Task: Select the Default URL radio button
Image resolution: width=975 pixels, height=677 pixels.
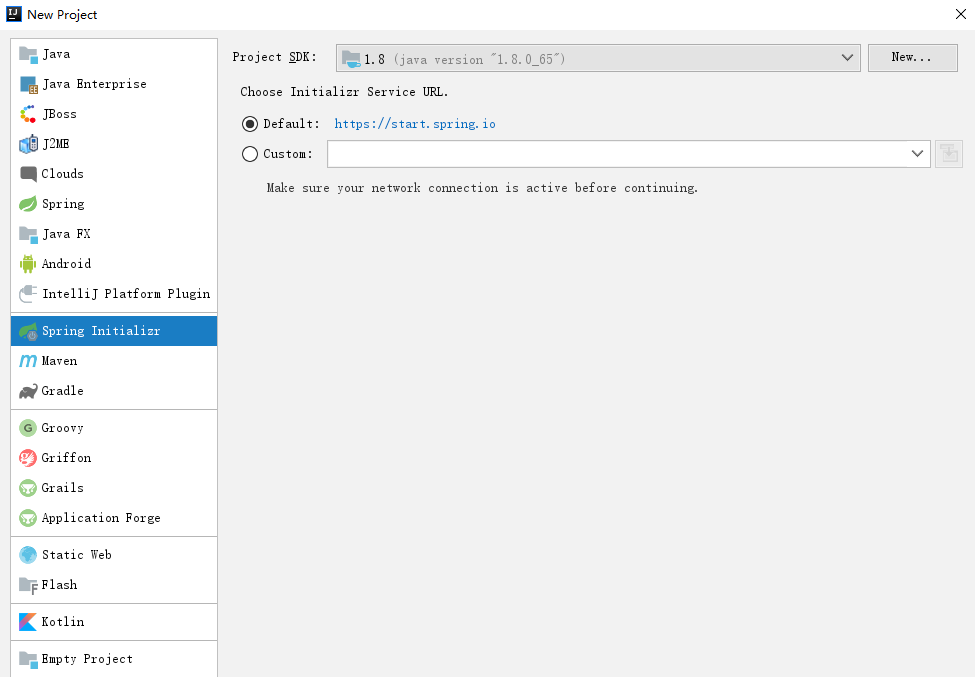Action: pyautogui.click(x=250, y=124)
